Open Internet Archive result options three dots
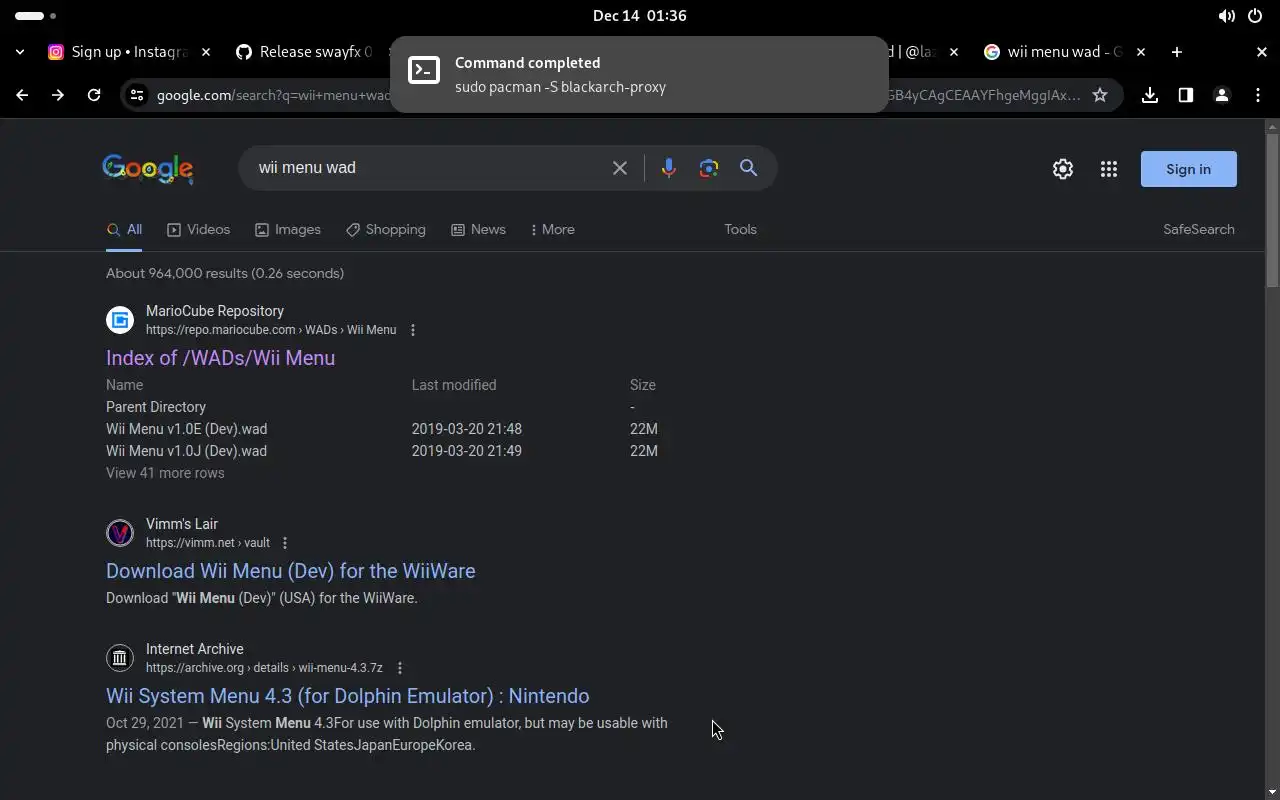This screenshot has width=1280, height=800. coord(400,668)
